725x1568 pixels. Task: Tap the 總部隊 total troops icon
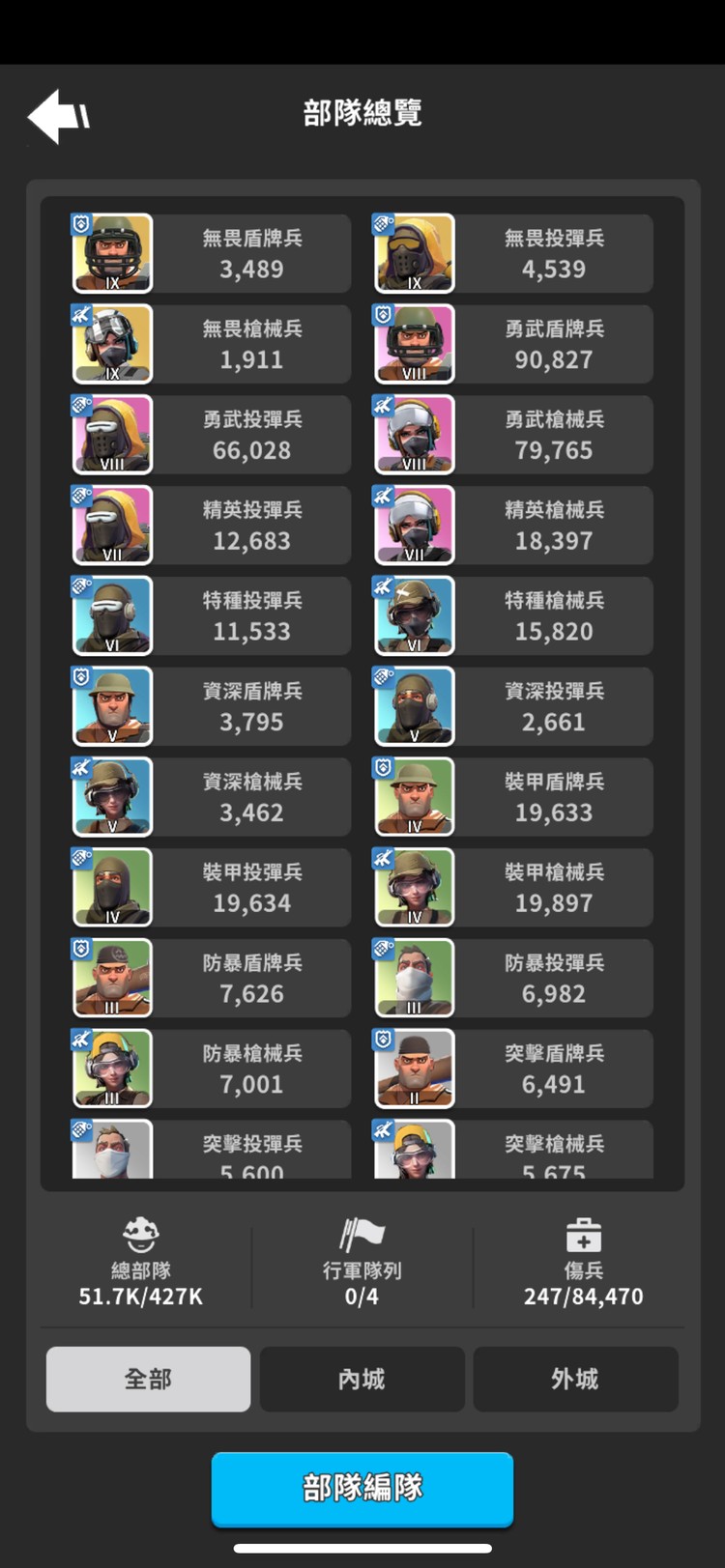click(141, 1234)
